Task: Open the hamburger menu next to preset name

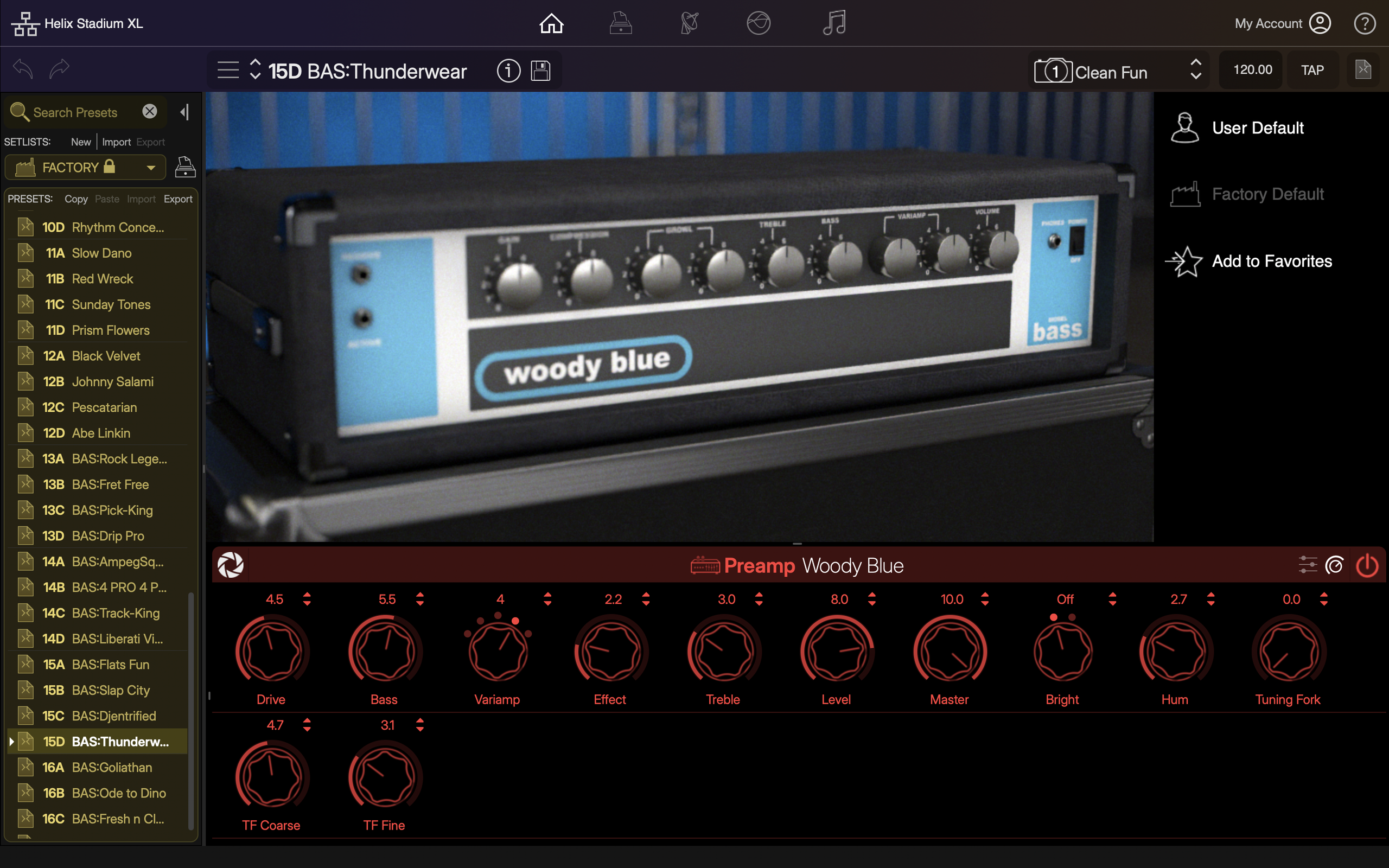Action: tap(228, 70)
